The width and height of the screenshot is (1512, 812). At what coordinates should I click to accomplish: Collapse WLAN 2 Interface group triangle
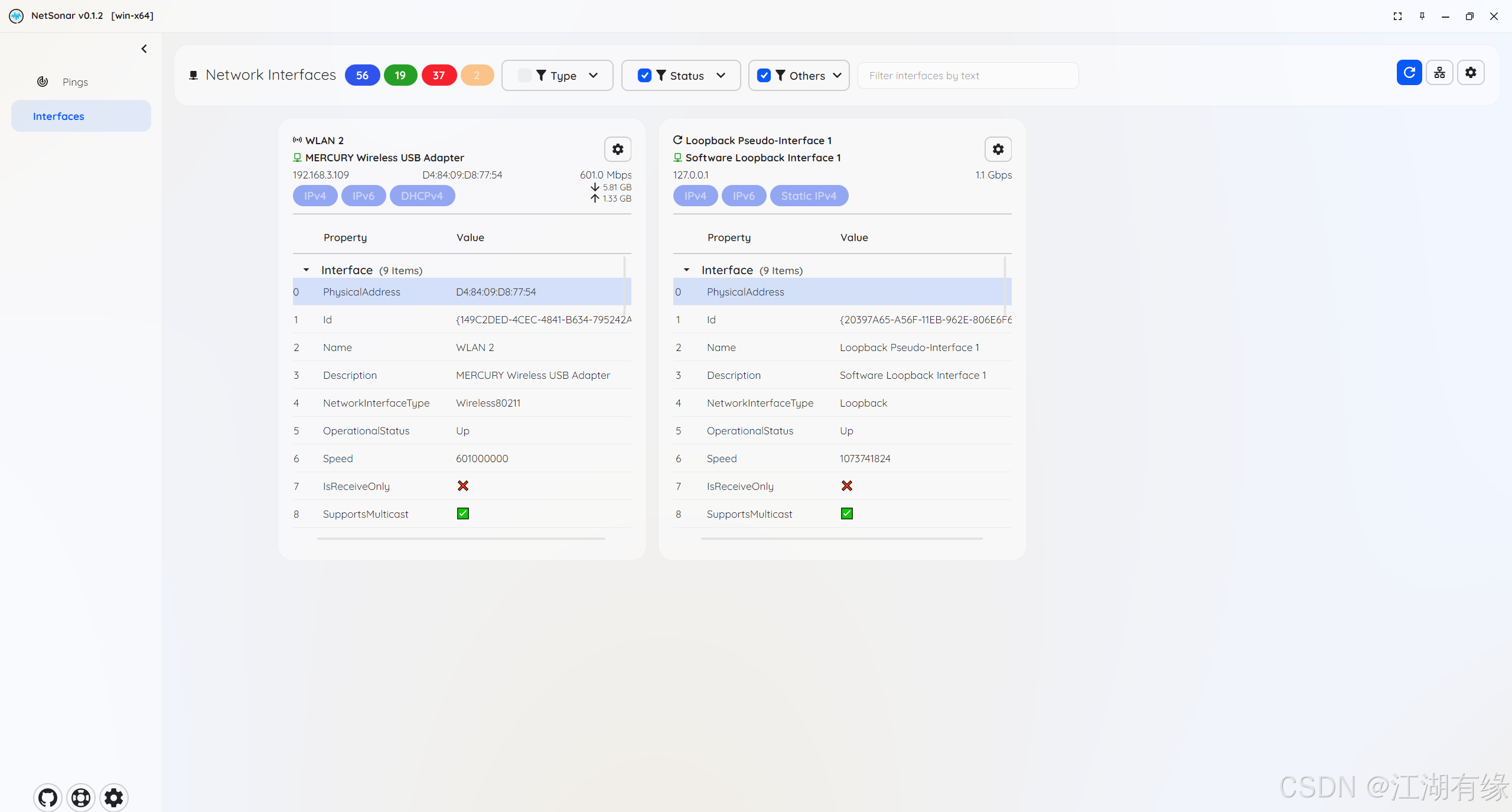[306, 270]
